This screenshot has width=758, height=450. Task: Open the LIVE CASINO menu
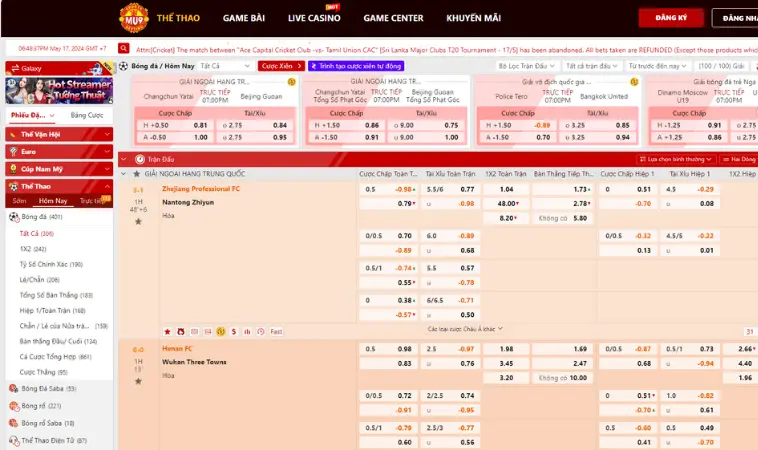point(313,18)
